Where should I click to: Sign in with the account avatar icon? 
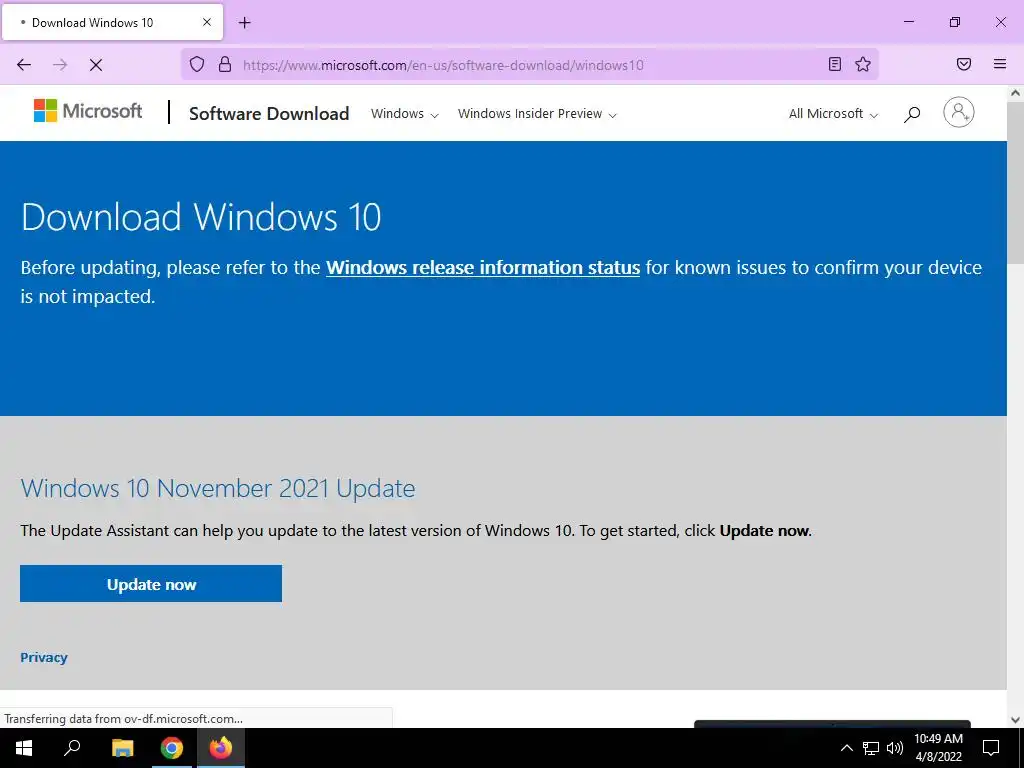959,112
